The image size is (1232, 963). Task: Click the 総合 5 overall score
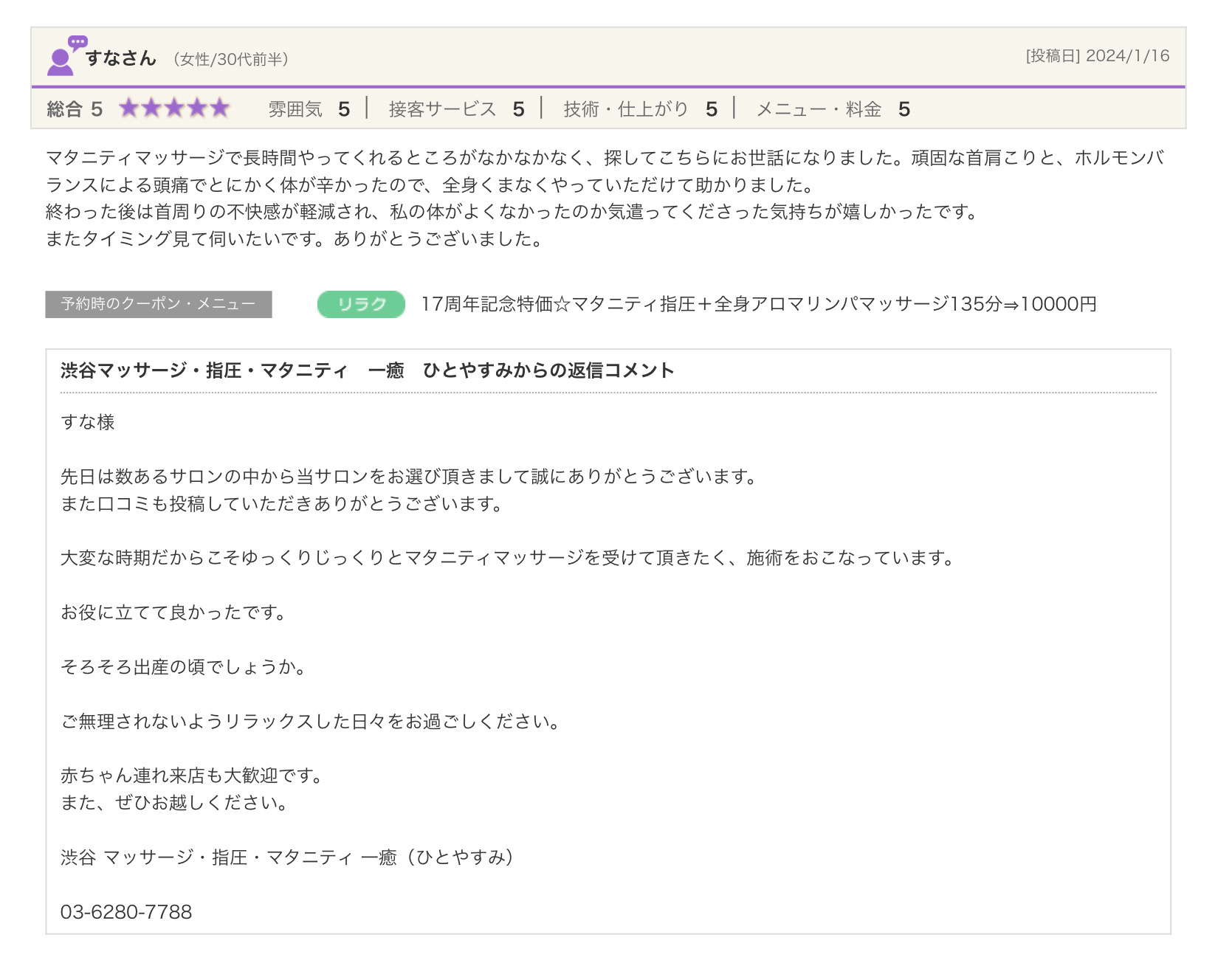coord(75,109)
